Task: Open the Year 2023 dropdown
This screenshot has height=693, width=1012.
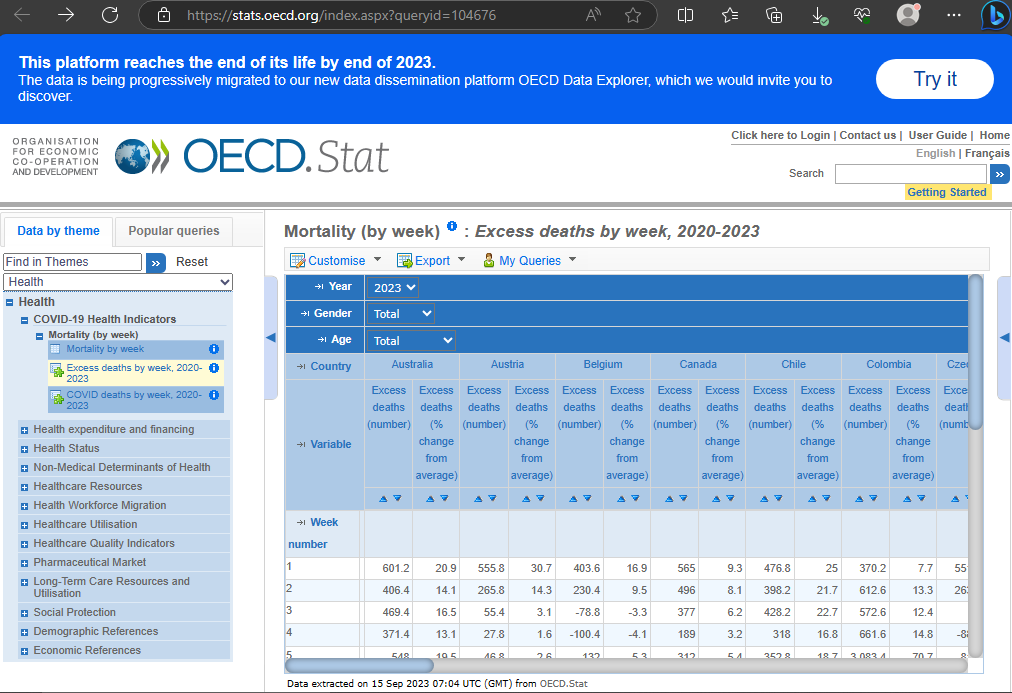Action: click(393, 288)
